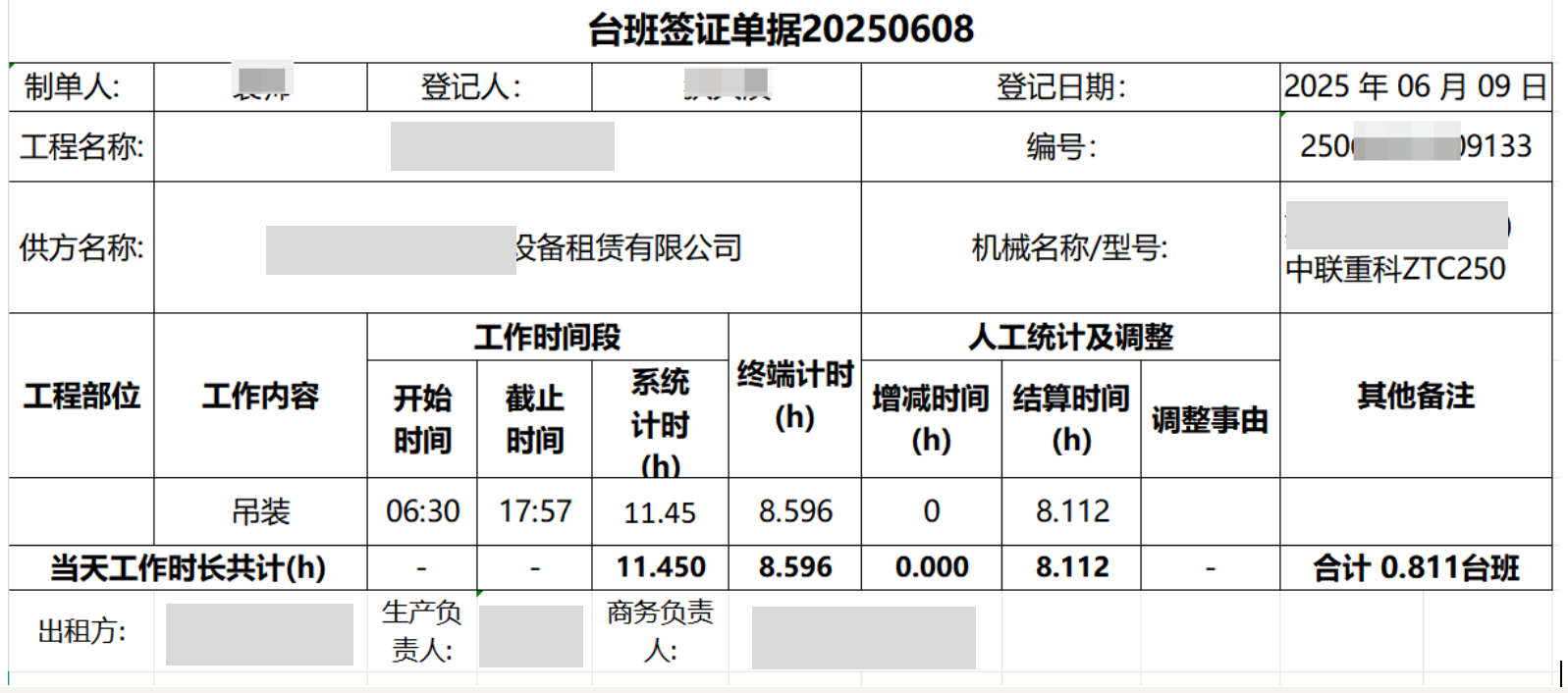Image resolution: width=1568 pixels, height=693 pixels.
Task: Select the 增减时间(h) column header
Action: 931,419
